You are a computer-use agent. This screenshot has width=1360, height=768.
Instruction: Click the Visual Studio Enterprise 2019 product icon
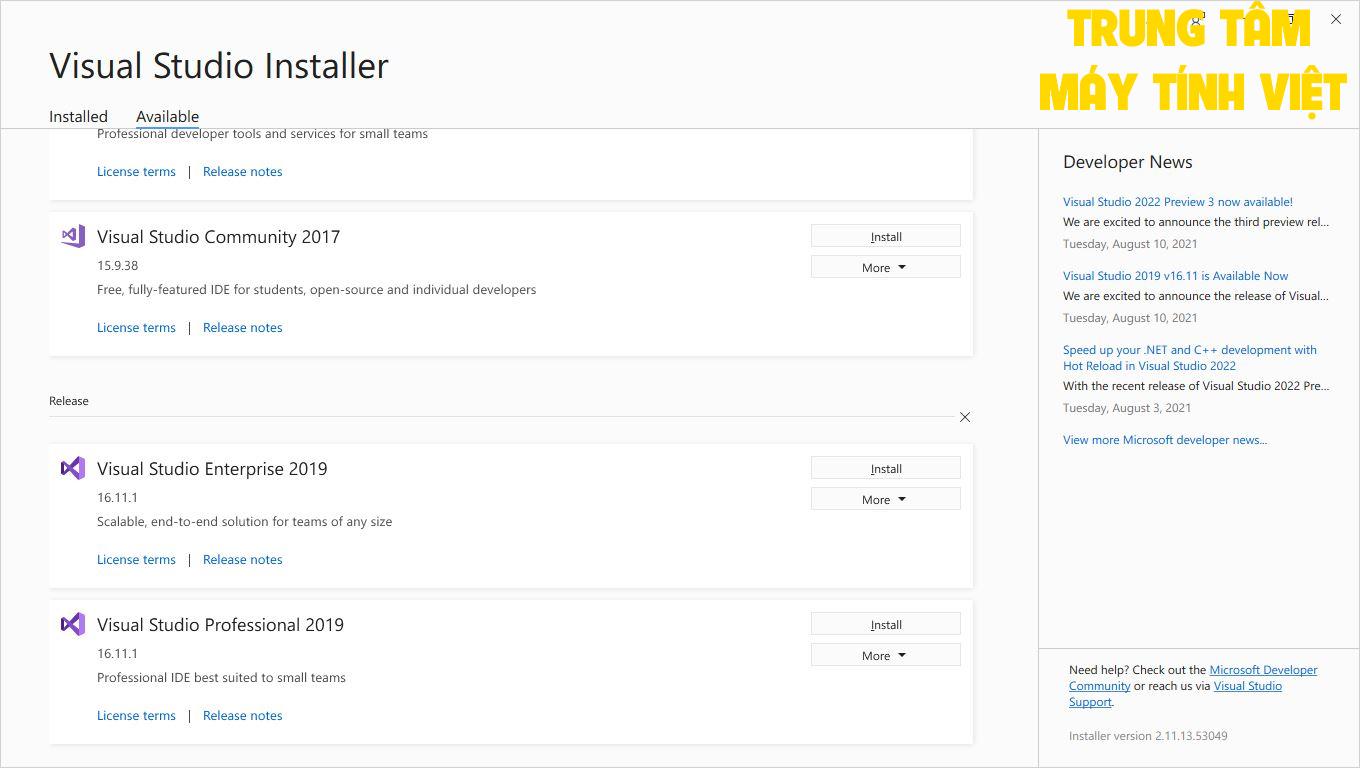pos(71,468)
